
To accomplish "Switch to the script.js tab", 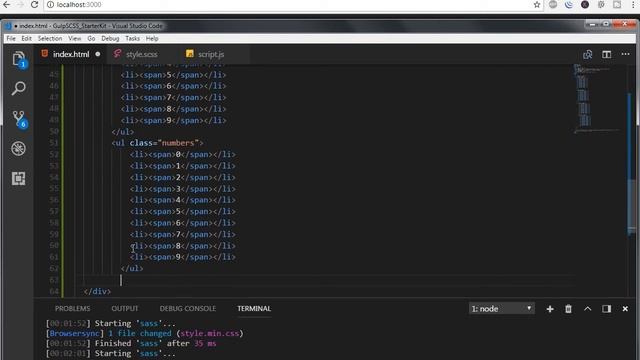I will (211, 54).
